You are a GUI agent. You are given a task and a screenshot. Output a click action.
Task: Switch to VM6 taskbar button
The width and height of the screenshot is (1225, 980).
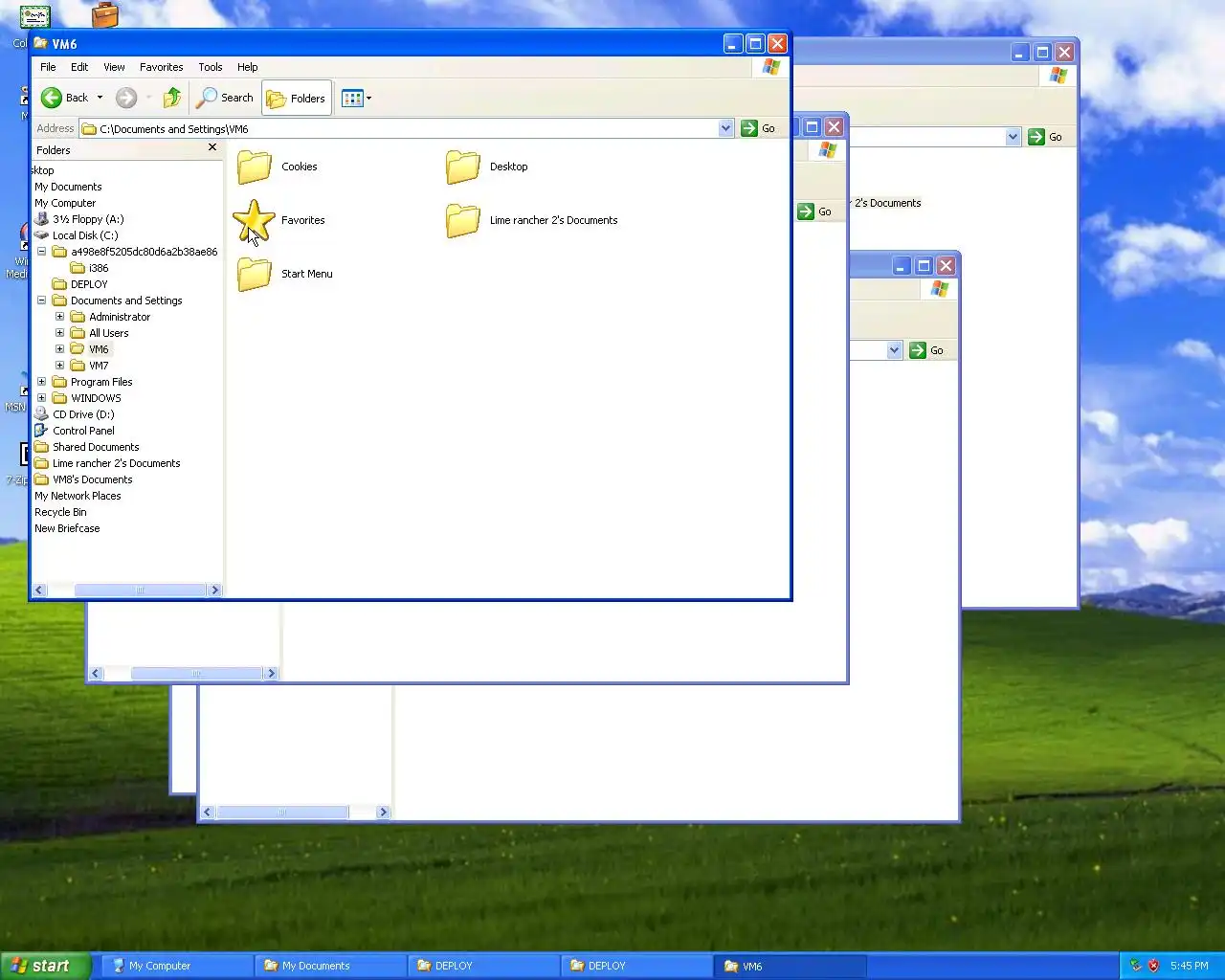(790, 966)
